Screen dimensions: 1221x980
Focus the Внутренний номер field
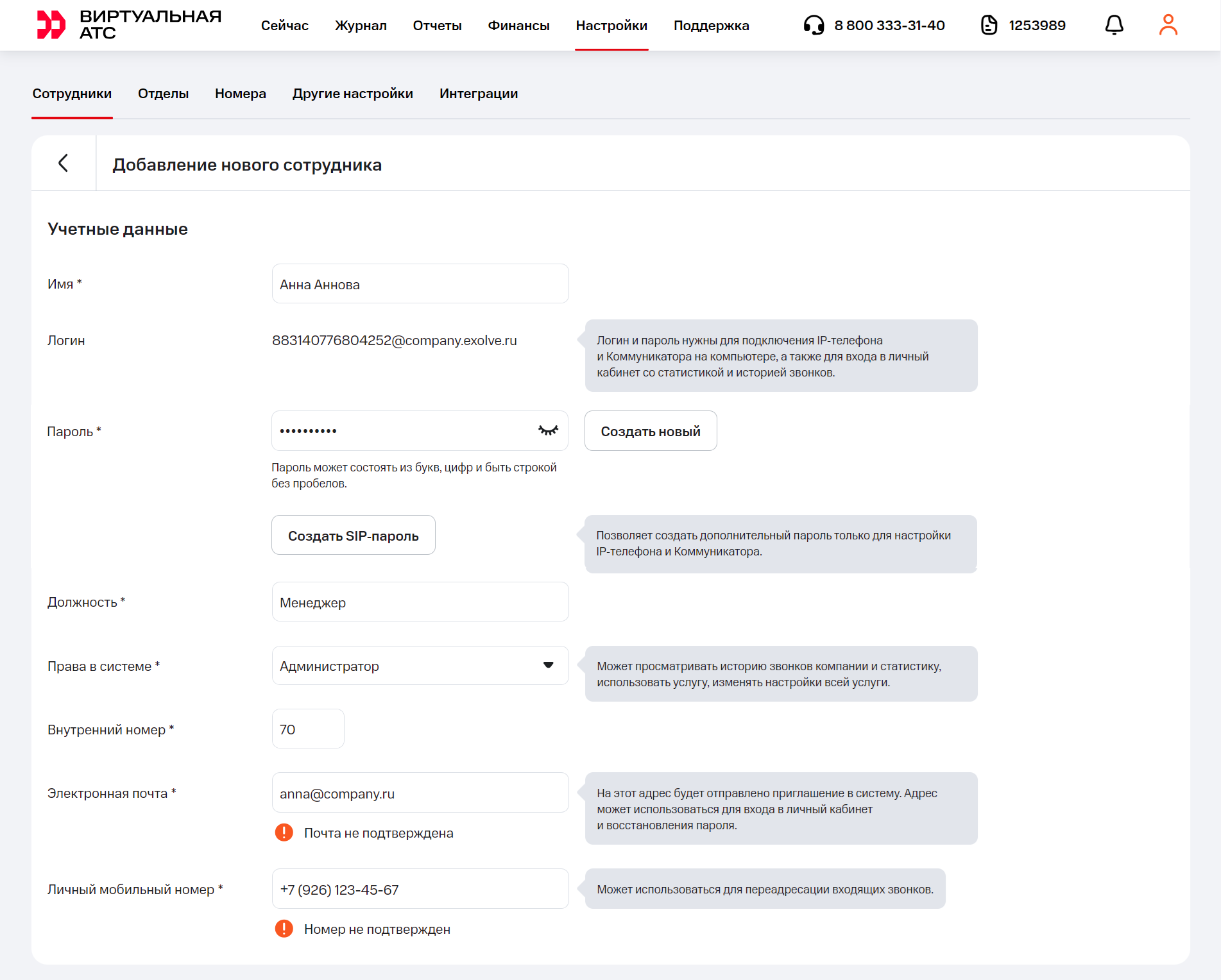(308, 729)
